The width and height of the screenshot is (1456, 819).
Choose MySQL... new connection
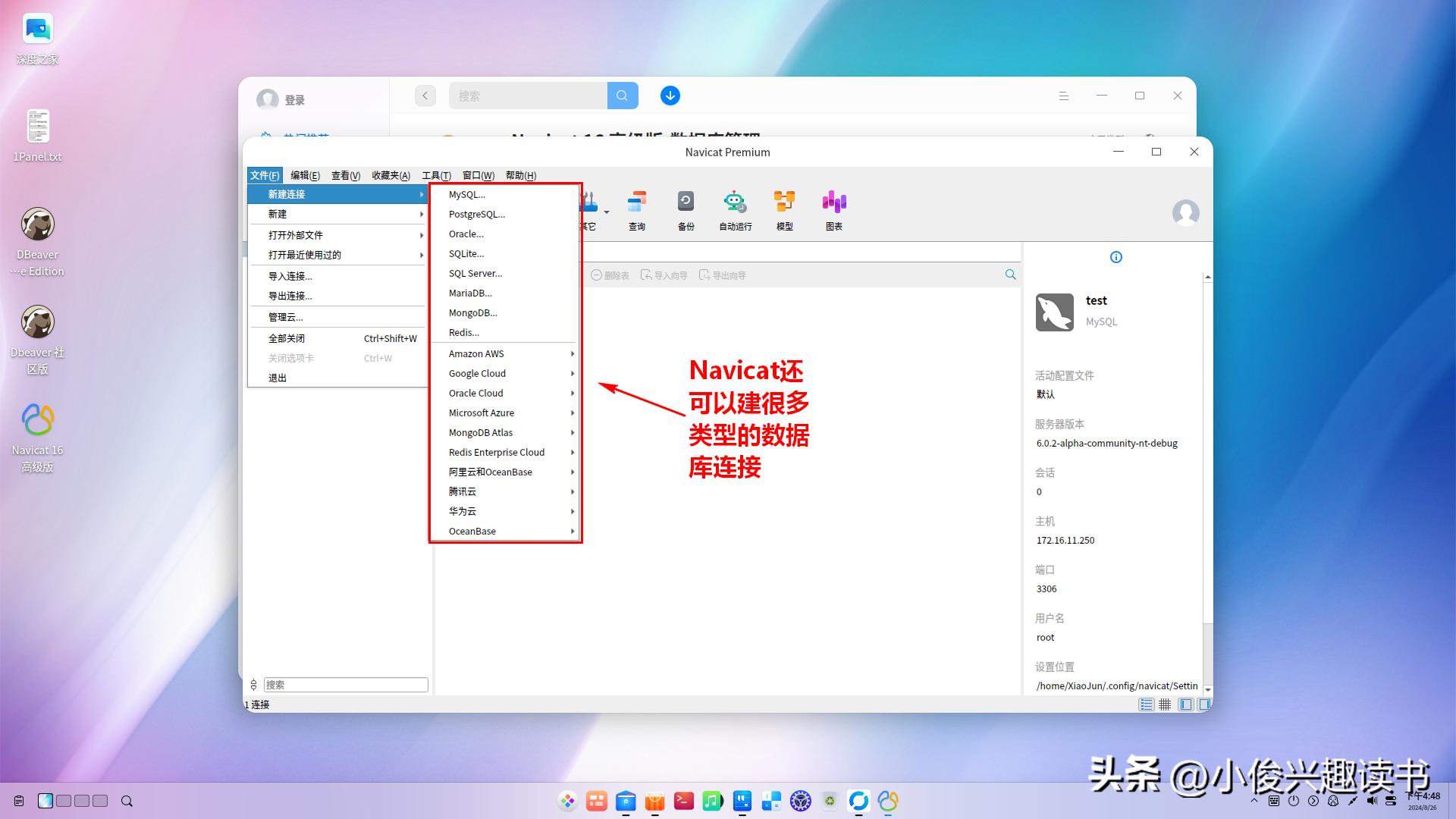pyautogui.click(x=506, y=194)
